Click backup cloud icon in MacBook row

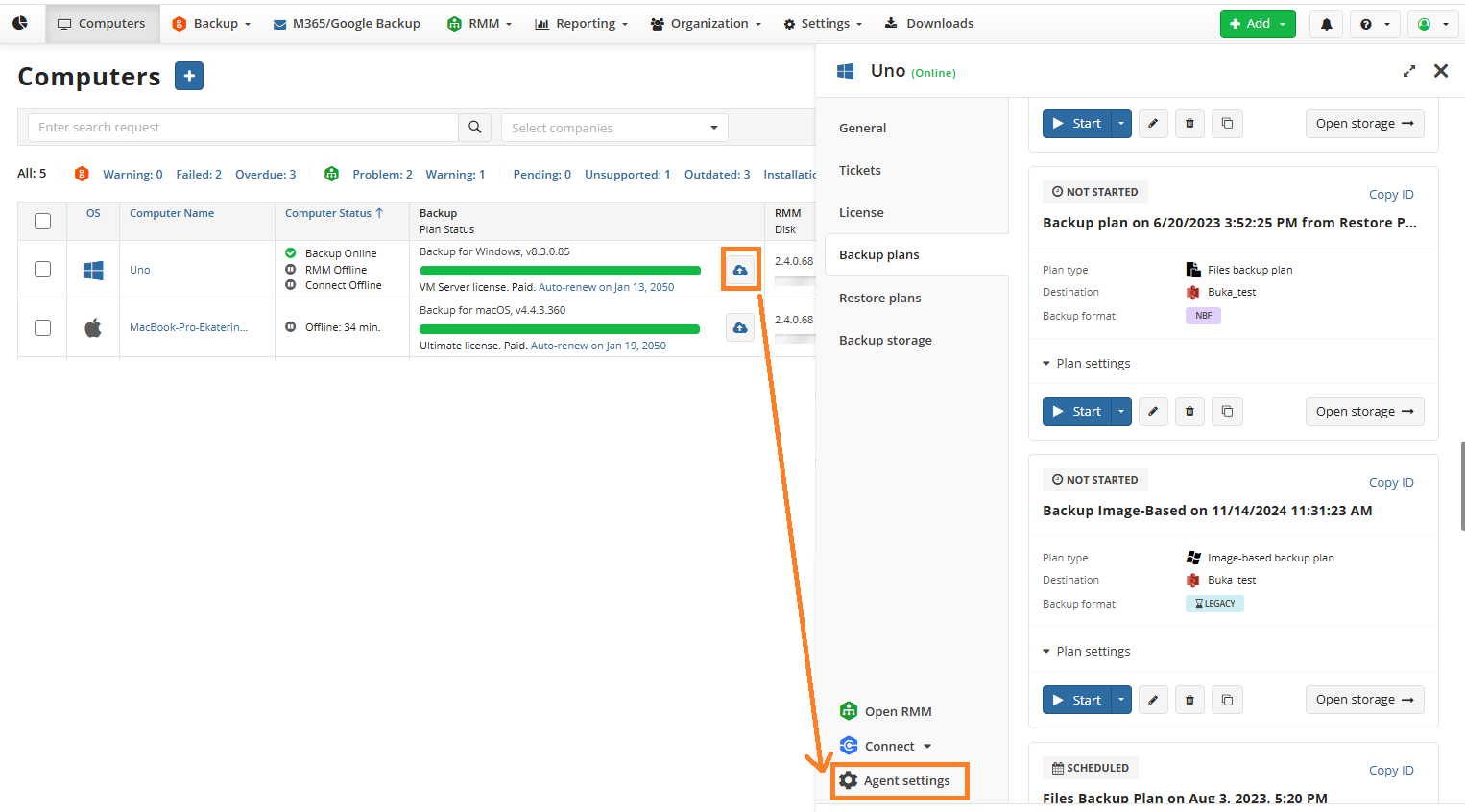click(740, 328)
